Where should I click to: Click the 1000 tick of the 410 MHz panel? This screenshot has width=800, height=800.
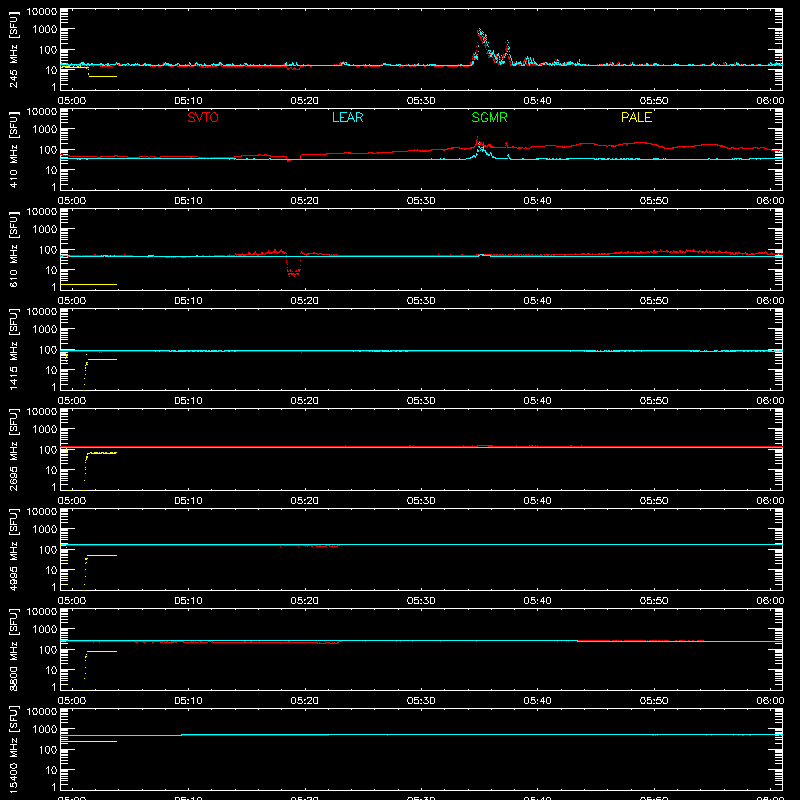click(45, 130)
